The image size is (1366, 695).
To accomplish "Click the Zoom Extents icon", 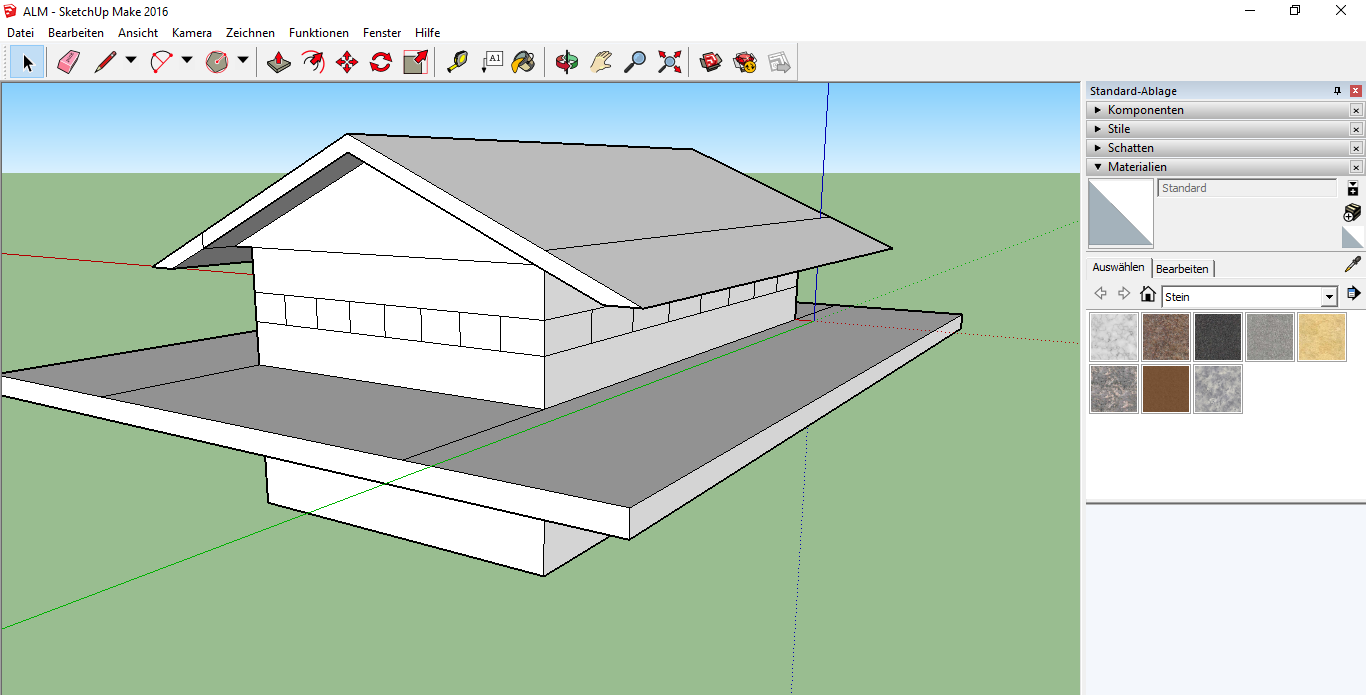I will (x=669, y=63).
